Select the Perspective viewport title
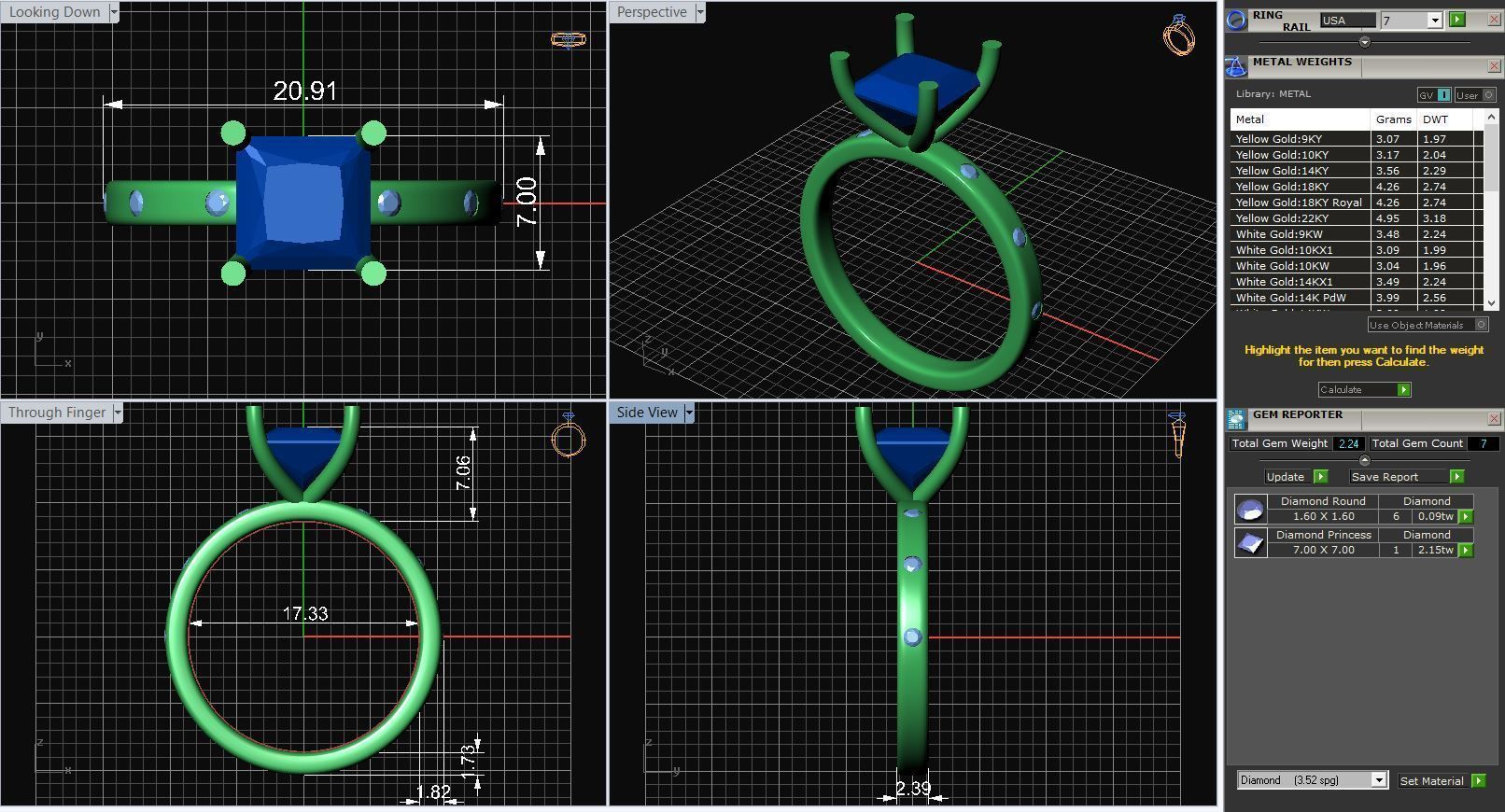This screenshot has width=1505, height=812. (652, 12)
